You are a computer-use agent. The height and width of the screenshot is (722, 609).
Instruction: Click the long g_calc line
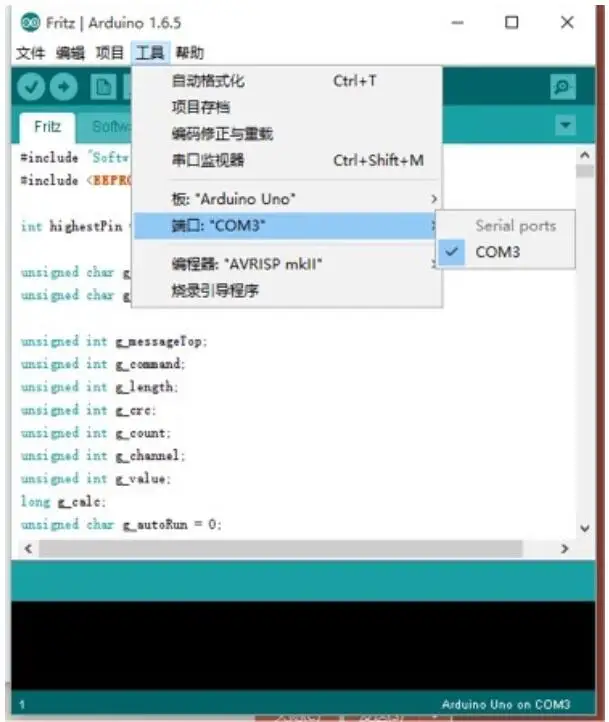pos(63,501)
